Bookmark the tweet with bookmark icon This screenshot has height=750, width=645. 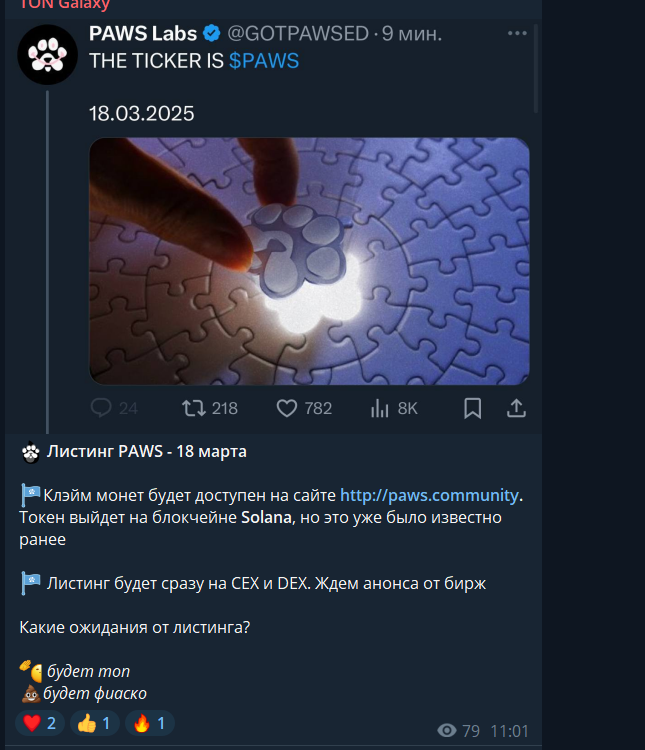tap(472, 408)
